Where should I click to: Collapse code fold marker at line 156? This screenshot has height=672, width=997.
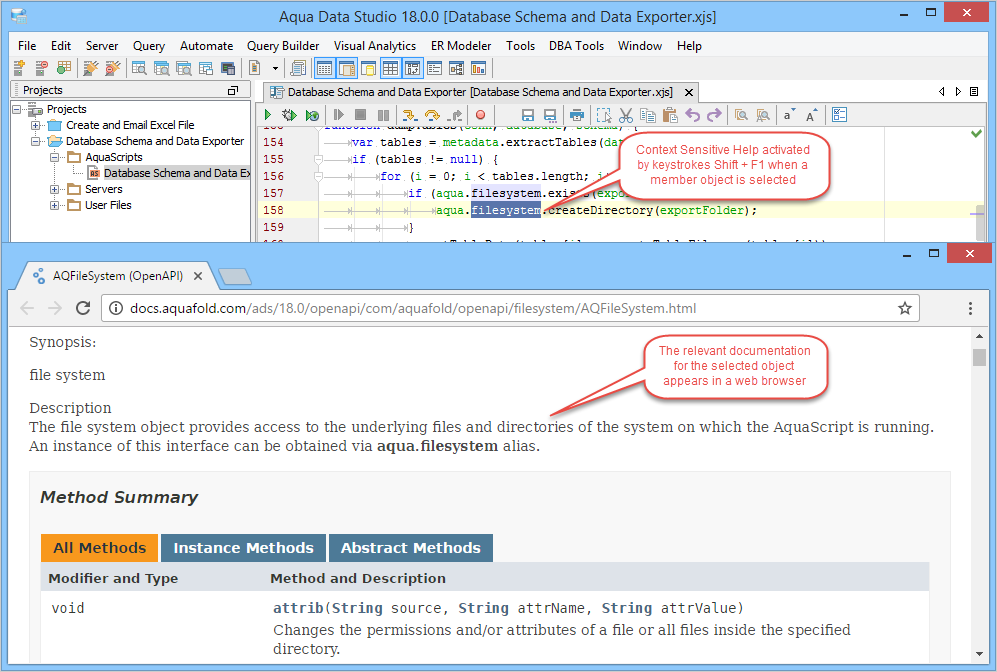tap(319, 176)
